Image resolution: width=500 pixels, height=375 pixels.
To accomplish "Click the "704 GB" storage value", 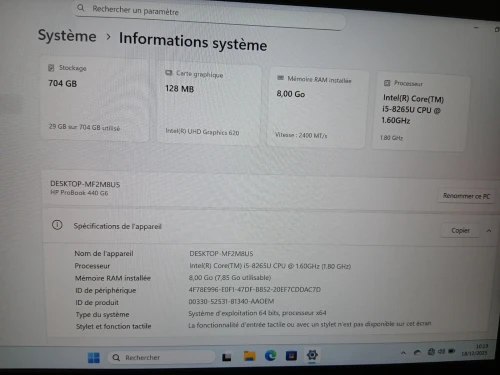I will click(63, 83).
